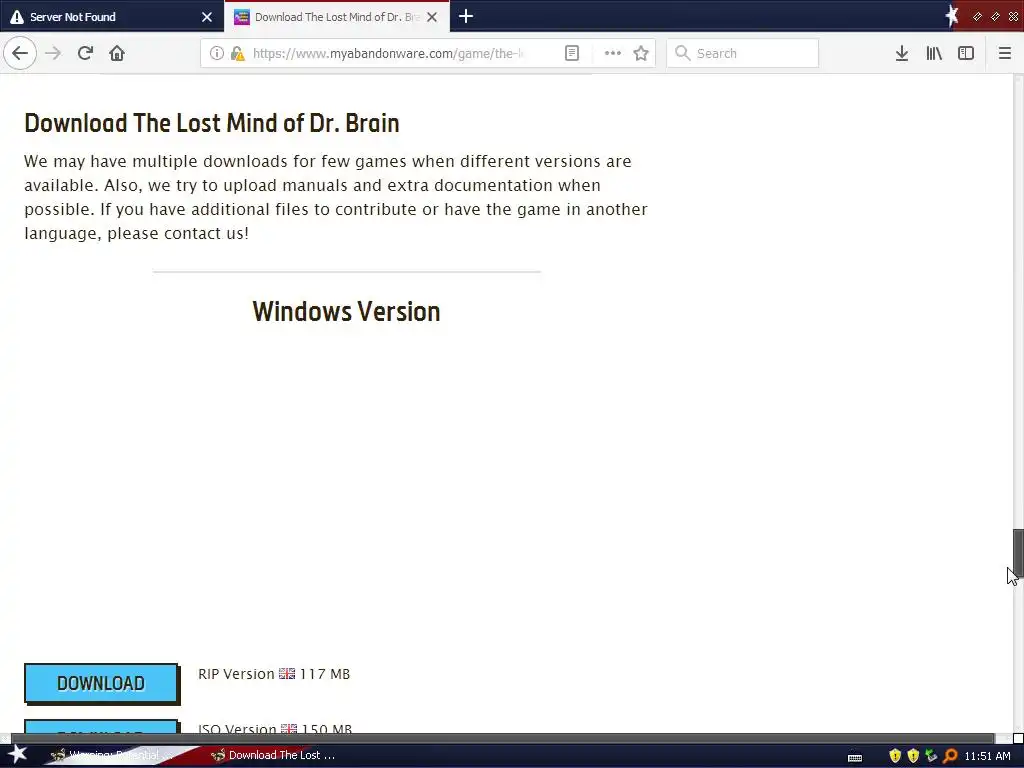Screen dimensions: 1024x768
Task: Open the orange magnifier tray icon
Action: 950,756
